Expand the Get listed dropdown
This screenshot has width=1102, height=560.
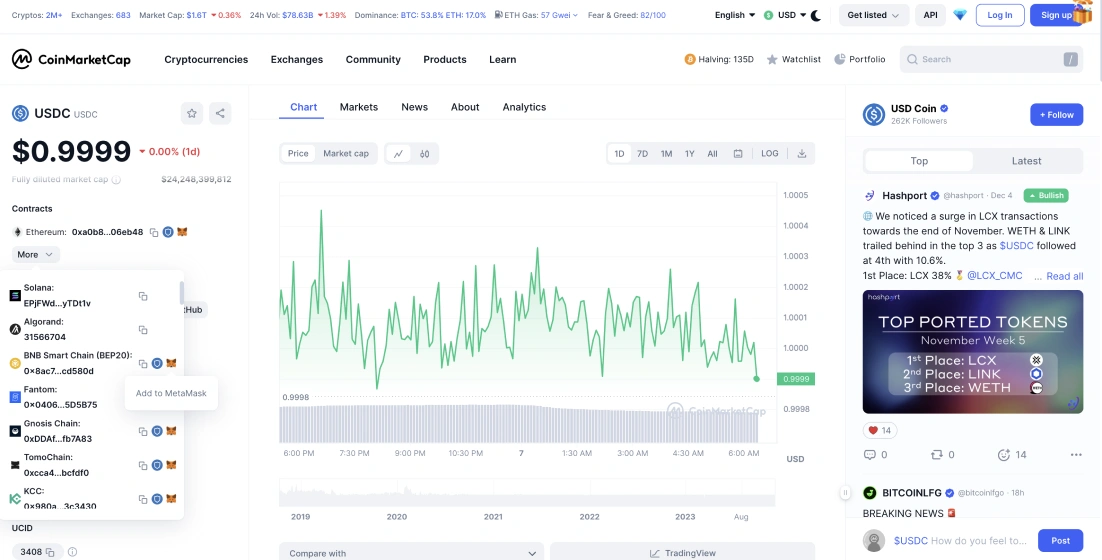click(874, 15)
